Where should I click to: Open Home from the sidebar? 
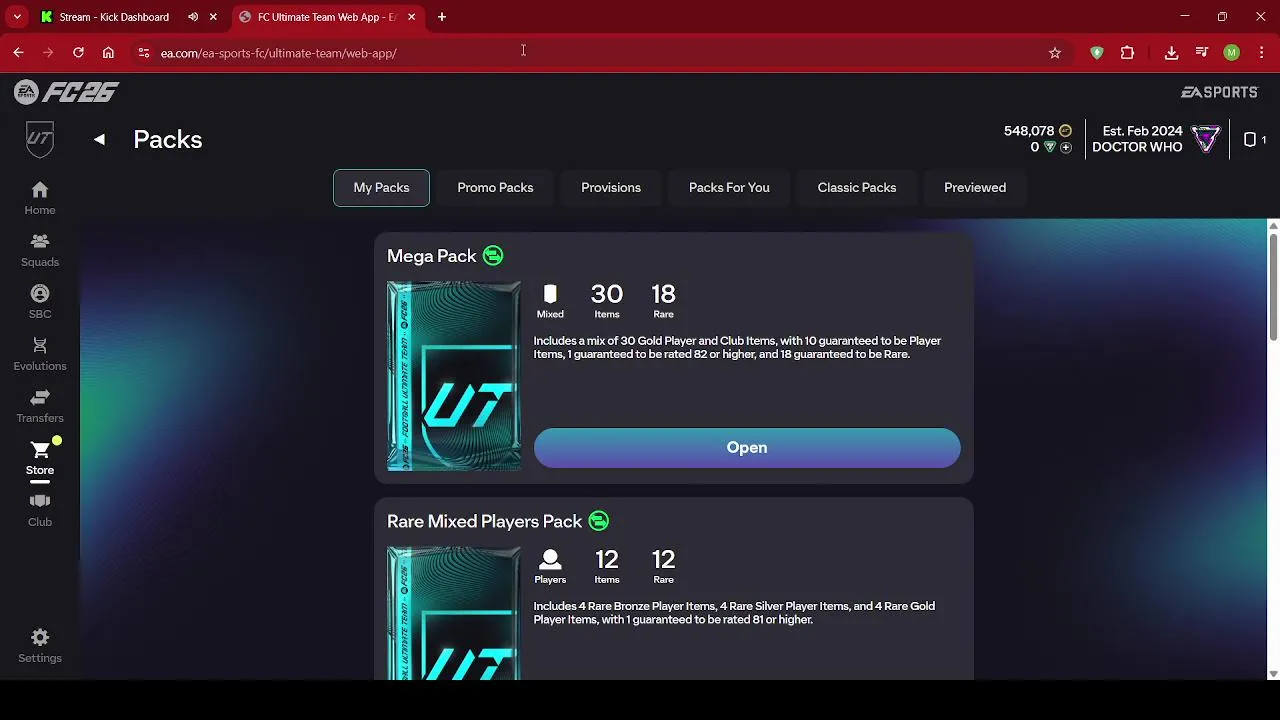[x=40, y=198]
